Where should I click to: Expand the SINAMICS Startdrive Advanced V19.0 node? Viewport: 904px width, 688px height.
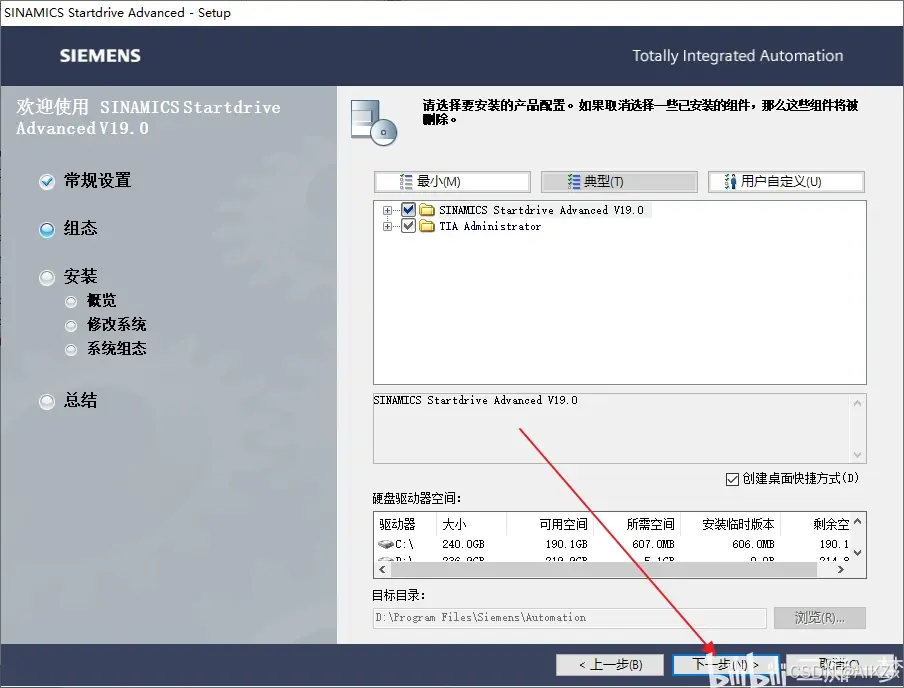click(x=387, y=210)
